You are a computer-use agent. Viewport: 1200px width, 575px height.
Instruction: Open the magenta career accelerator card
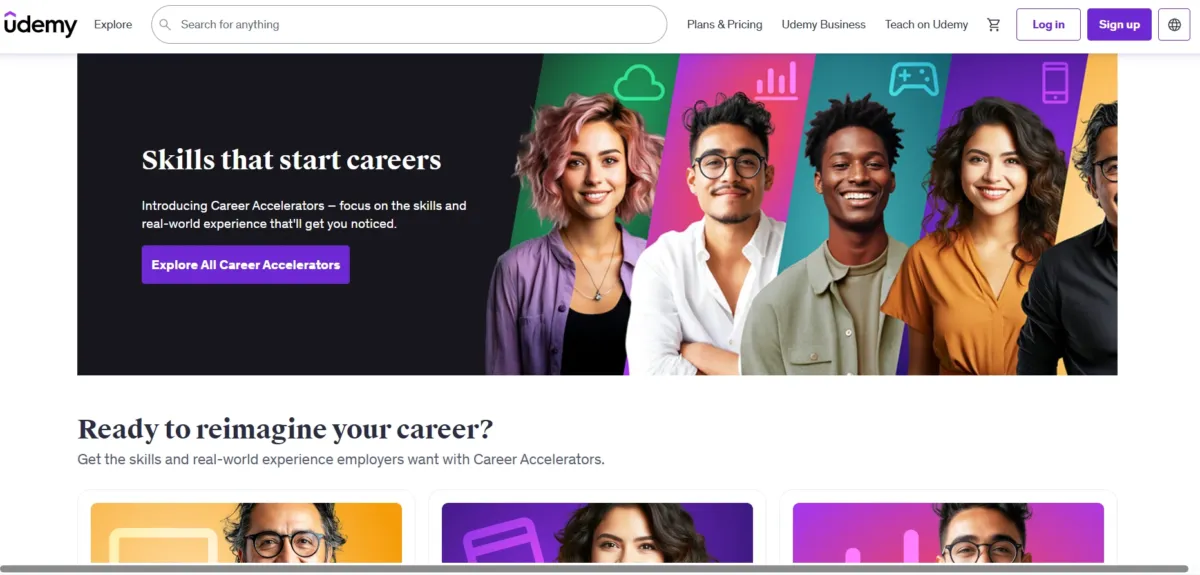948,532
